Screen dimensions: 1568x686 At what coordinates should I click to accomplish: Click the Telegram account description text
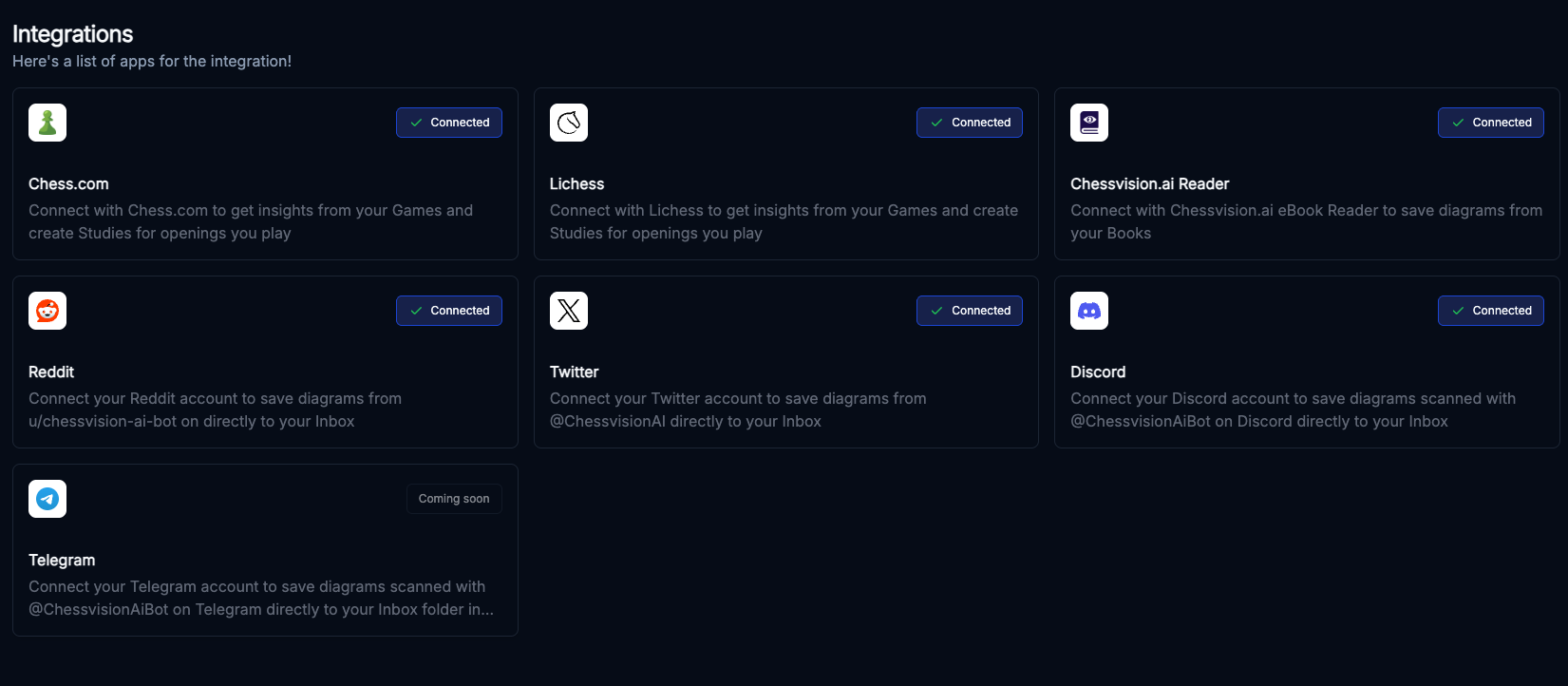point(261,598)
